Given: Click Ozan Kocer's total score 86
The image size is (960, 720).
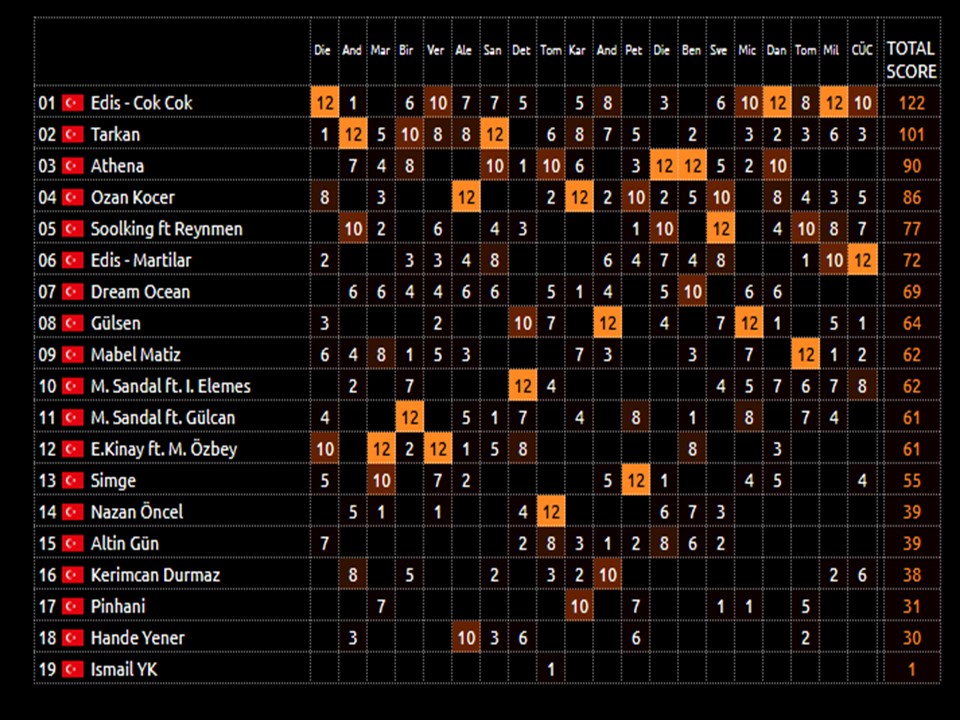Looking at the screenshot, I should [911, 197].
